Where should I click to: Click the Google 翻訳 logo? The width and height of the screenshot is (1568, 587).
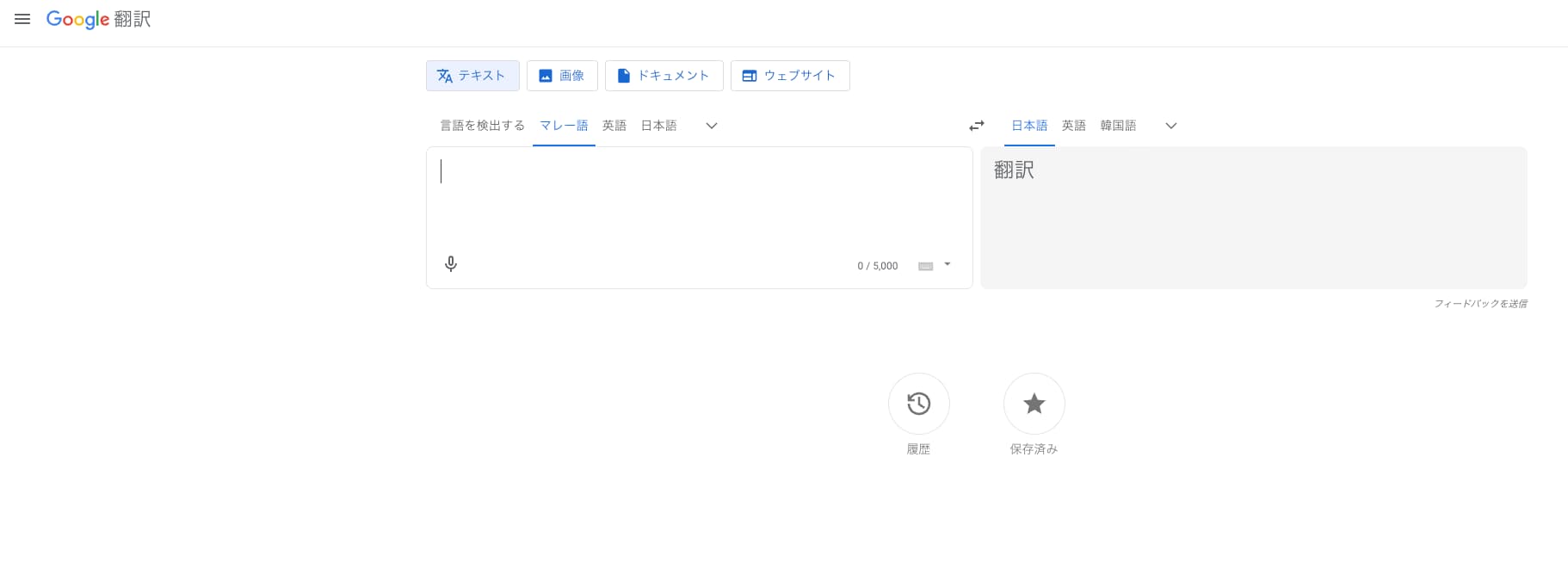tap(98, 19)
